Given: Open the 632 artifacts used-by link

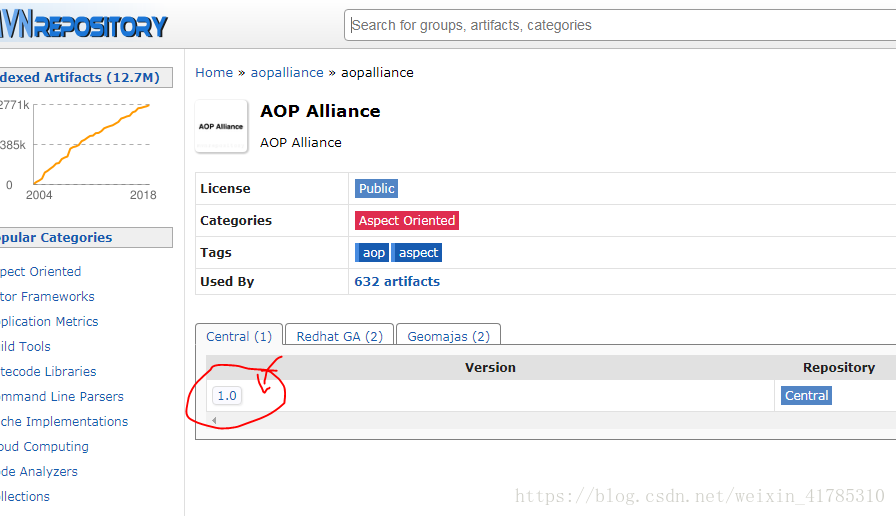Looking at the screenshot, I should click(397, 282).
